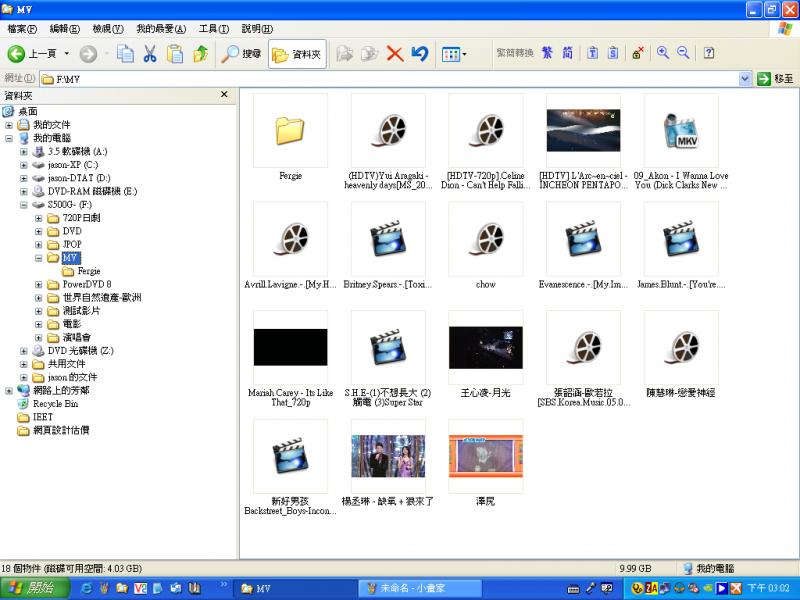Click the Zoom in magnifier icon
The width and height of the screenshot is (800, 600).
[x=663, y=53]
